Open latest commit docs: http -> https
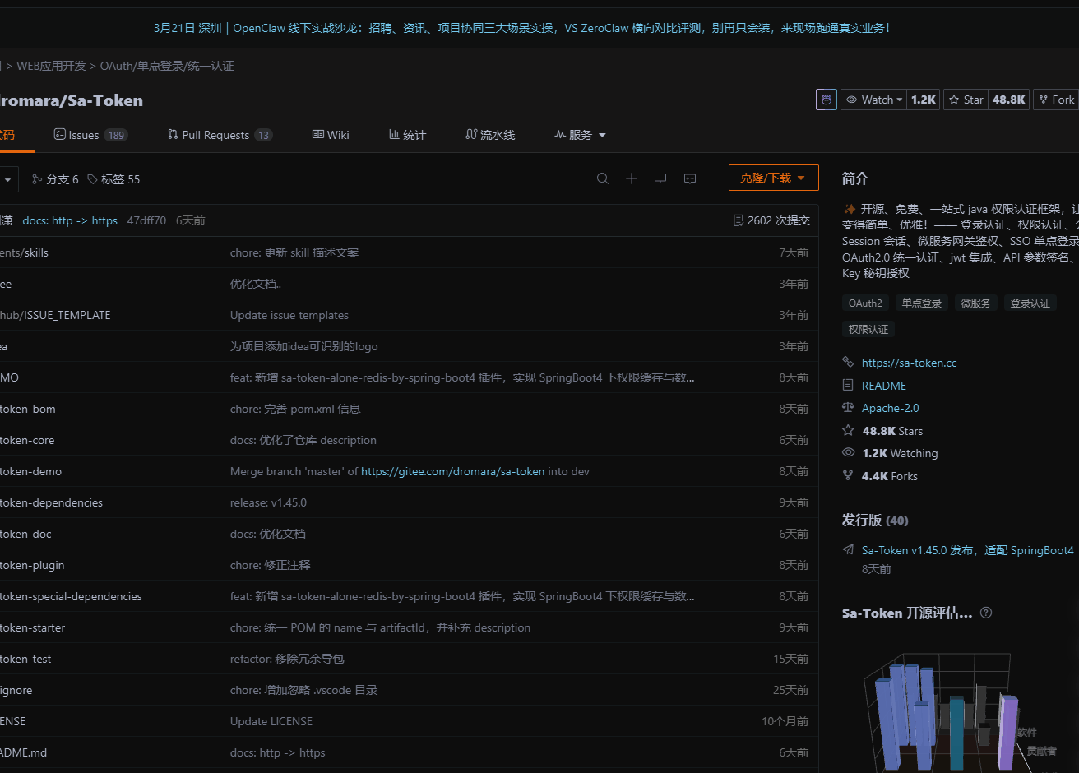Image resolution: width=1079 pixels, height=773 pixels. 70,220
